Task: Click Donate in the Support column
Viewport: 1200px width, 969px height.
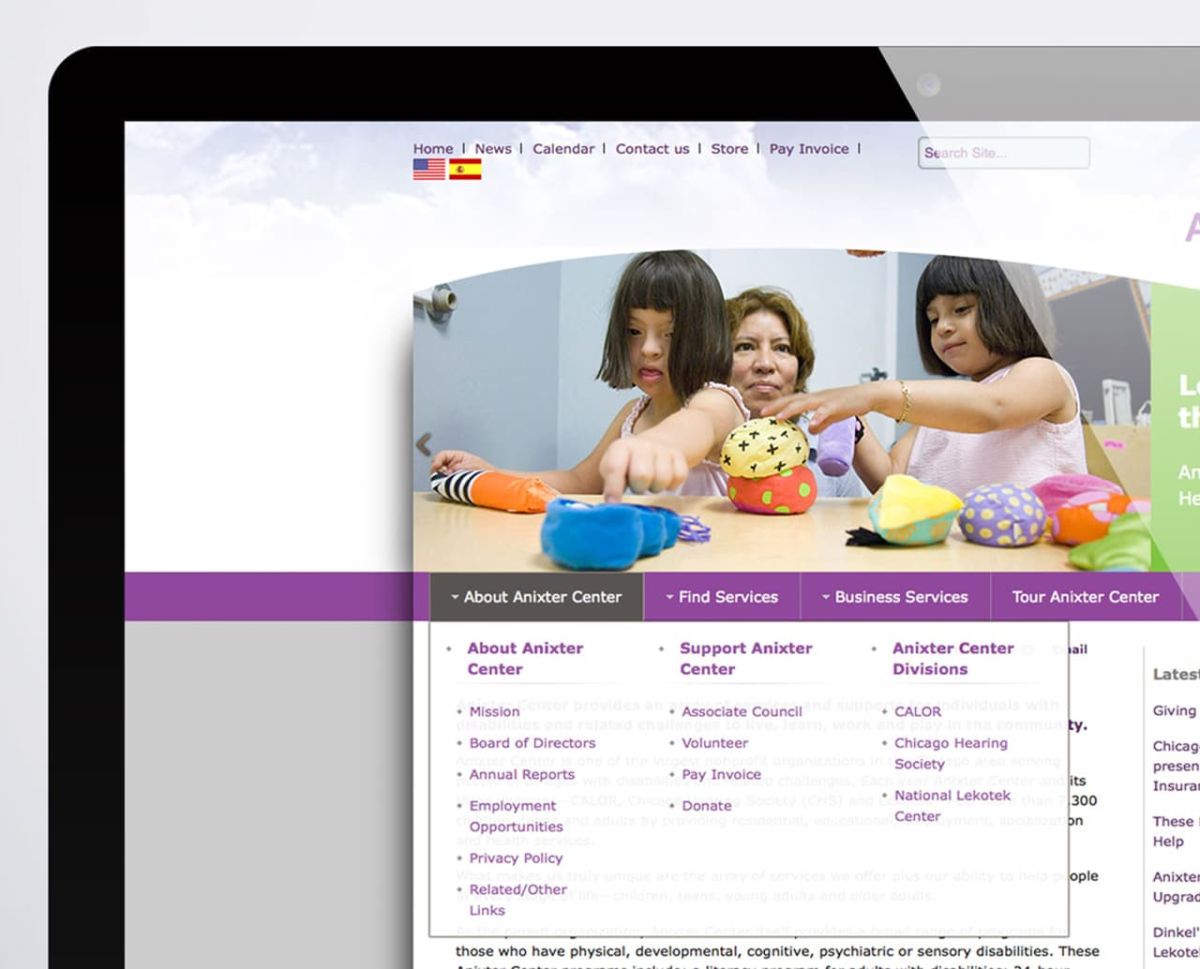Action: (706, 806)
